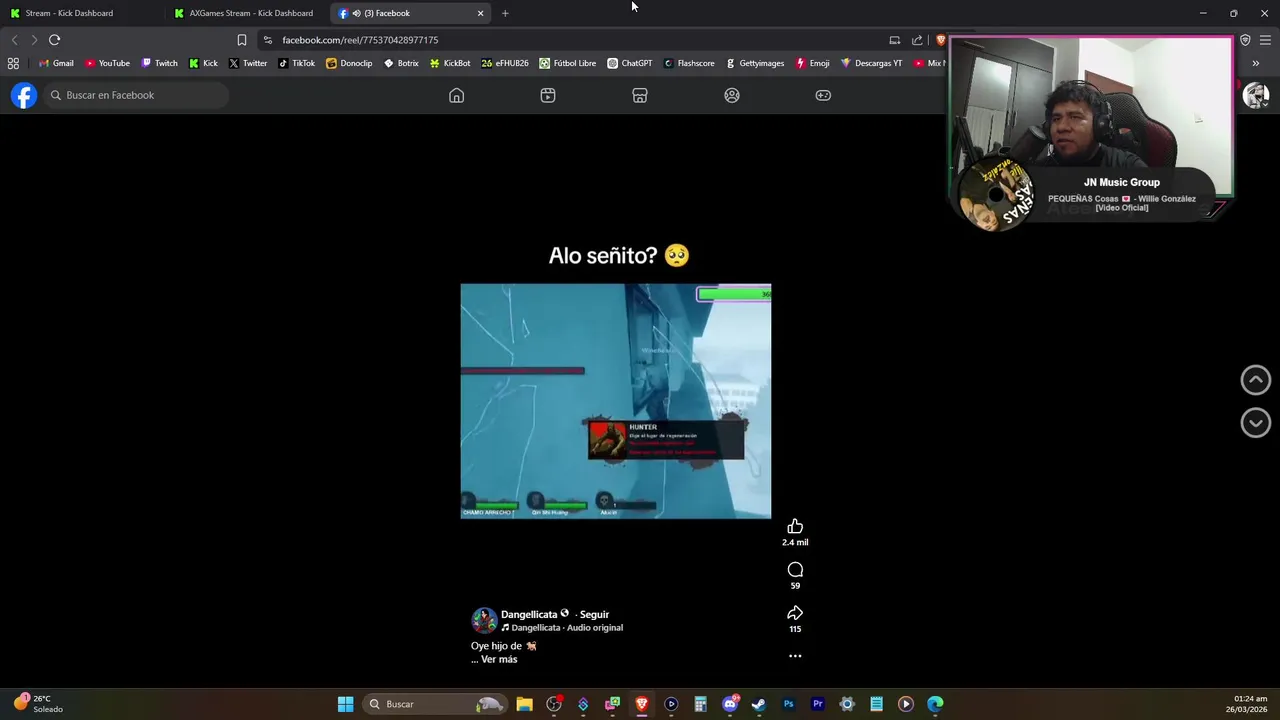Open the Kick bookmark
Screen dimensions: 1280x720
pyautogui.click(x=203, y=63)
